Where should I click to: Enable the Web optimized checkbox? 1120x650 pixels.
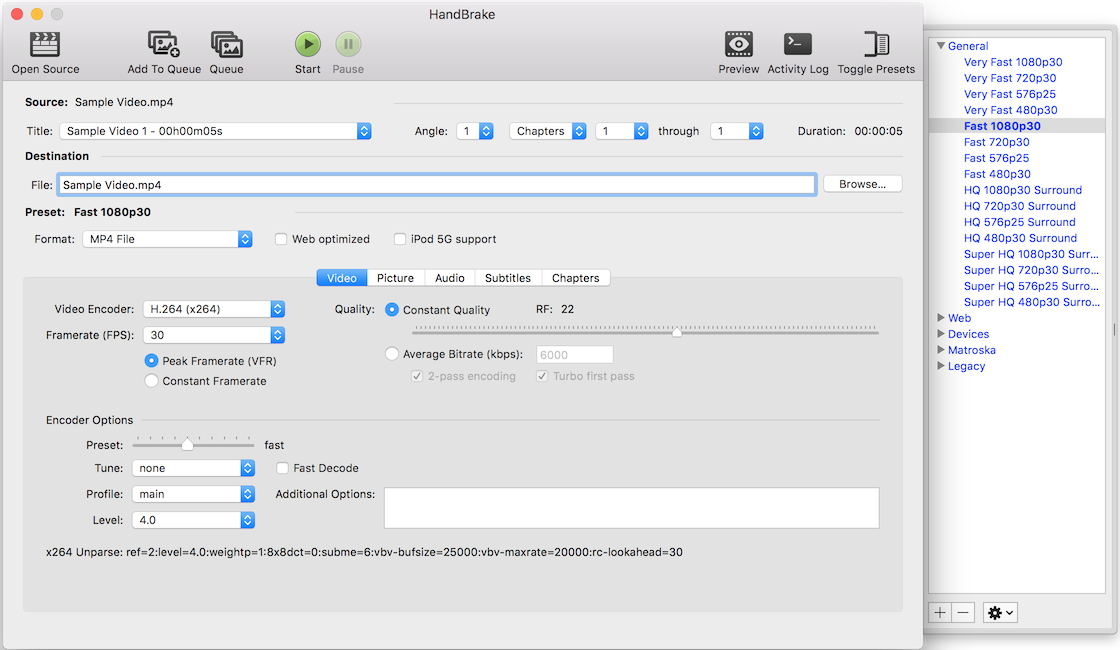(283, 239)
